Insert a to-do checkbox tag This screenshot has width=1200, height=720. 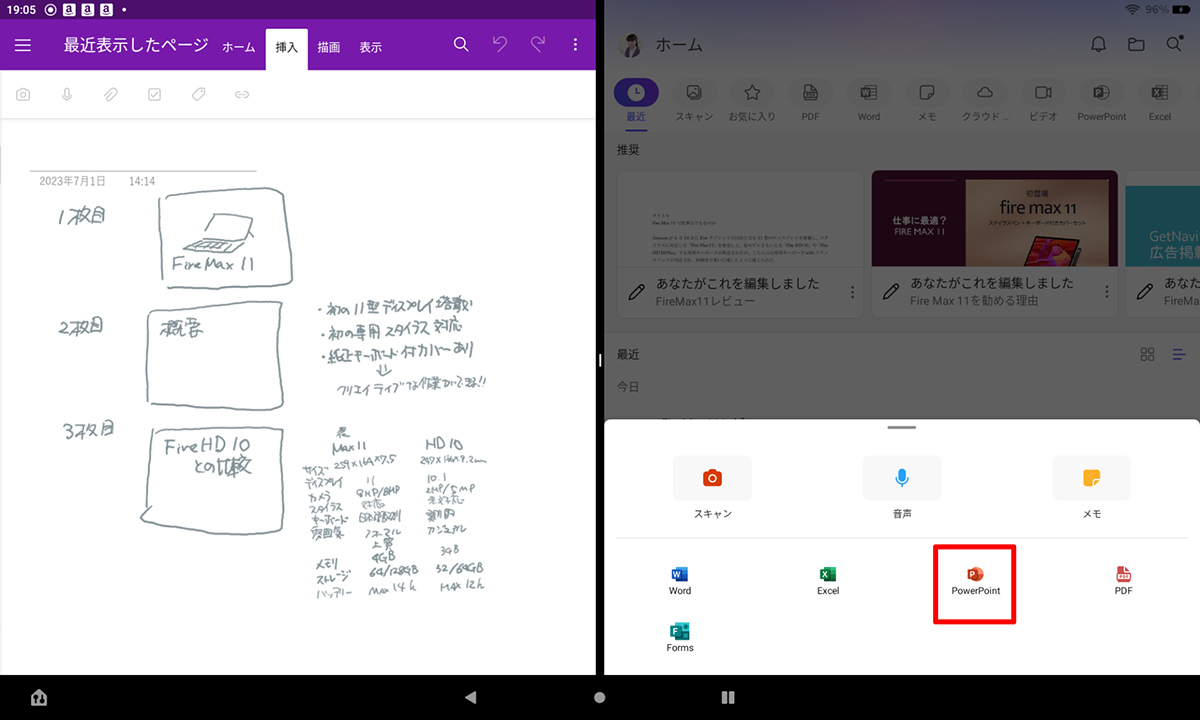[x=154, y=95]
